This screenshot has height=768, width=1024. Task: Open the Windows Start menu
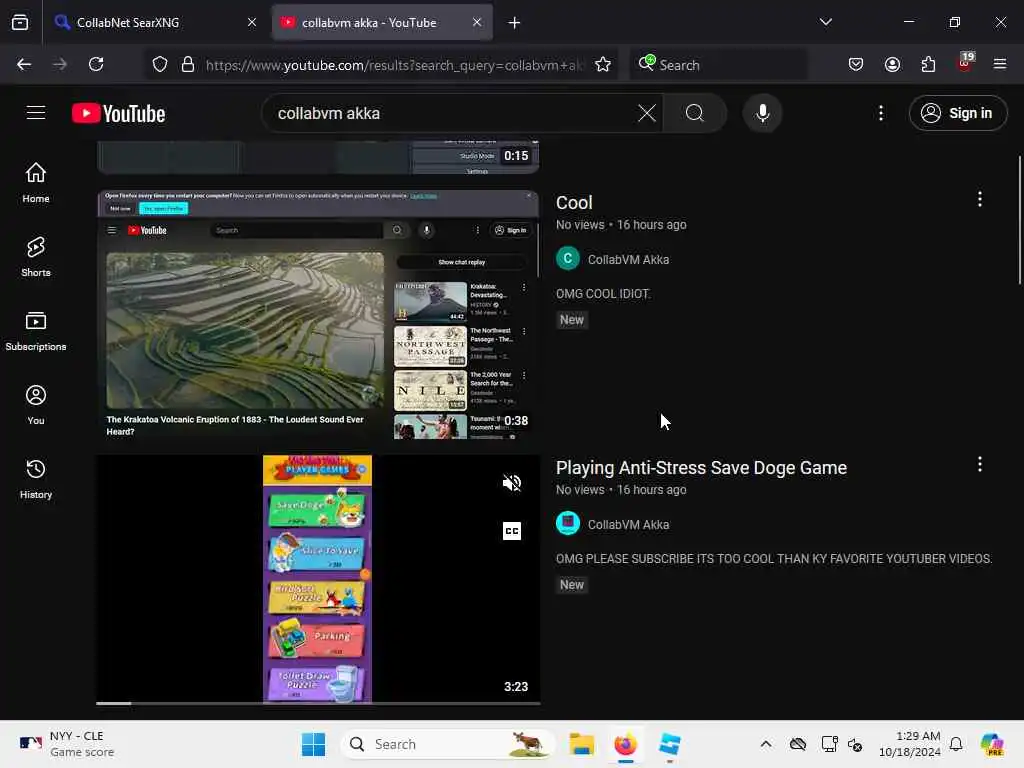coord(313,744)
